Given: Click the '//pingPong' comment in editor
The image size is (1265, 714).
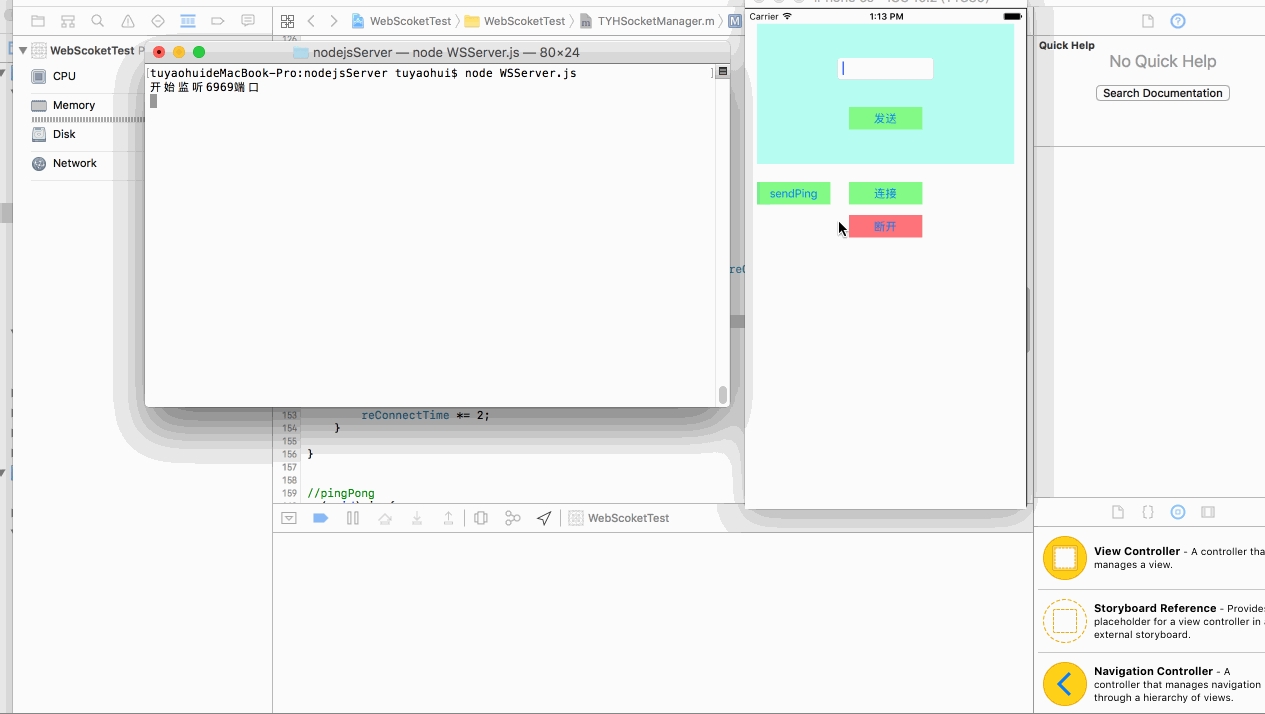Looking at the screenshot, I should coord(341,493).
